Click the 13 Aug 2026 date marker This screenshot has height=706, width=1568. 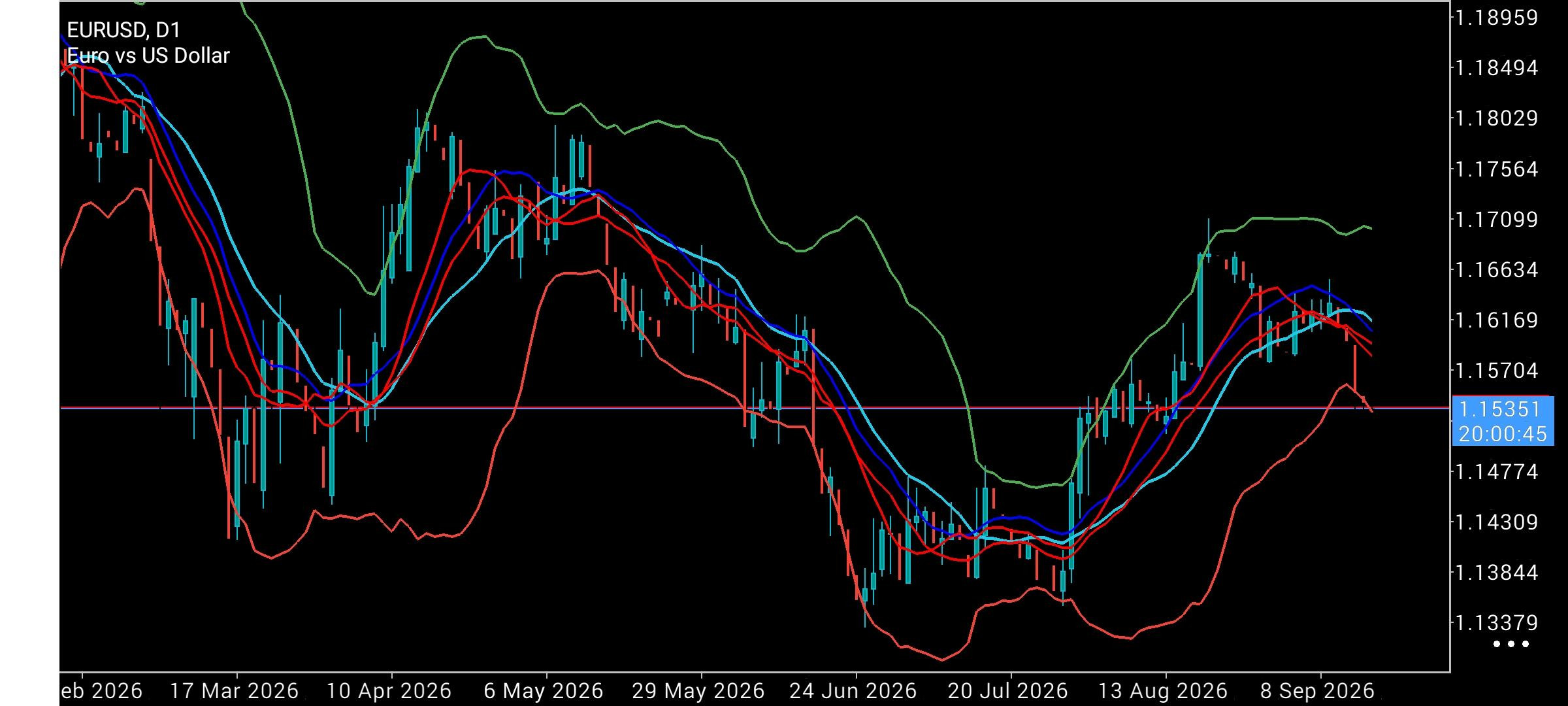point(1164,691)
